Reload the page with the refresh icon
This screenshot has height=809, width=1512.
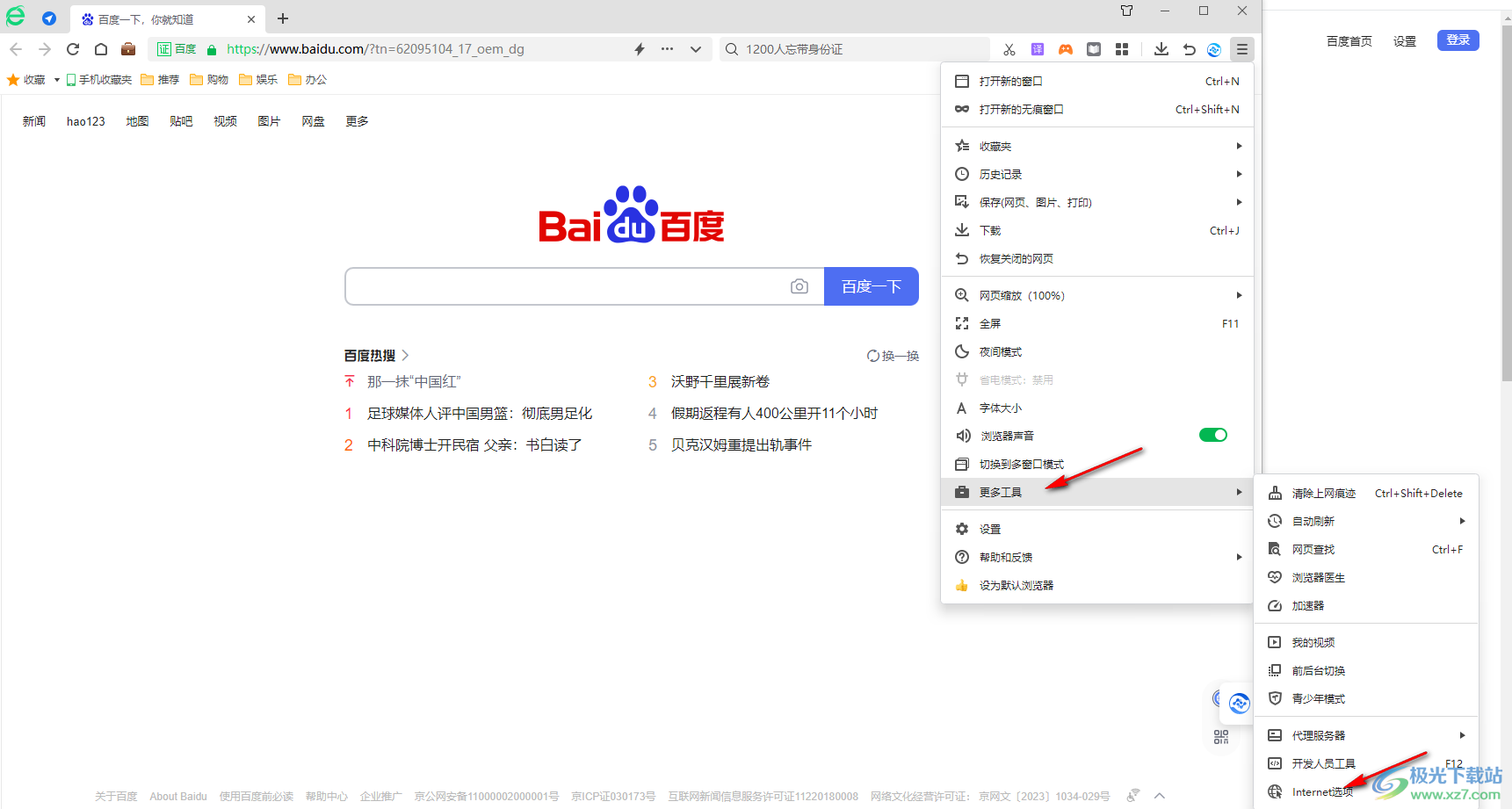pos(73,49)
